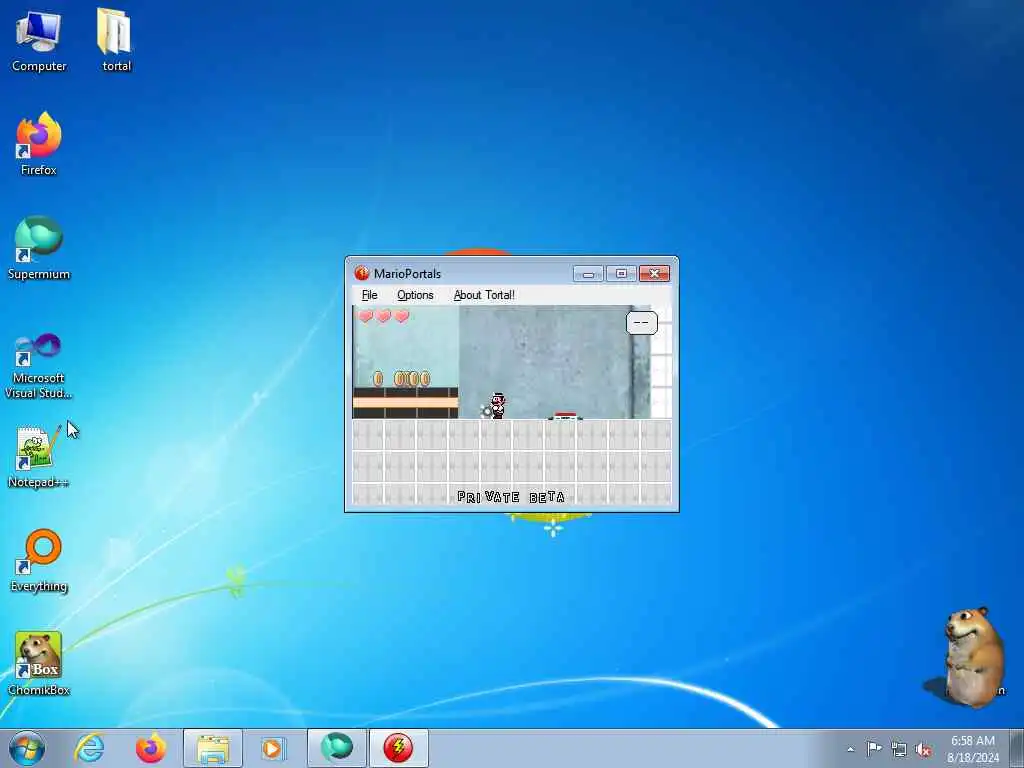Maximize the MarioPortals window
Viewport: 1024px width, 768px height.
pos(621,274)
